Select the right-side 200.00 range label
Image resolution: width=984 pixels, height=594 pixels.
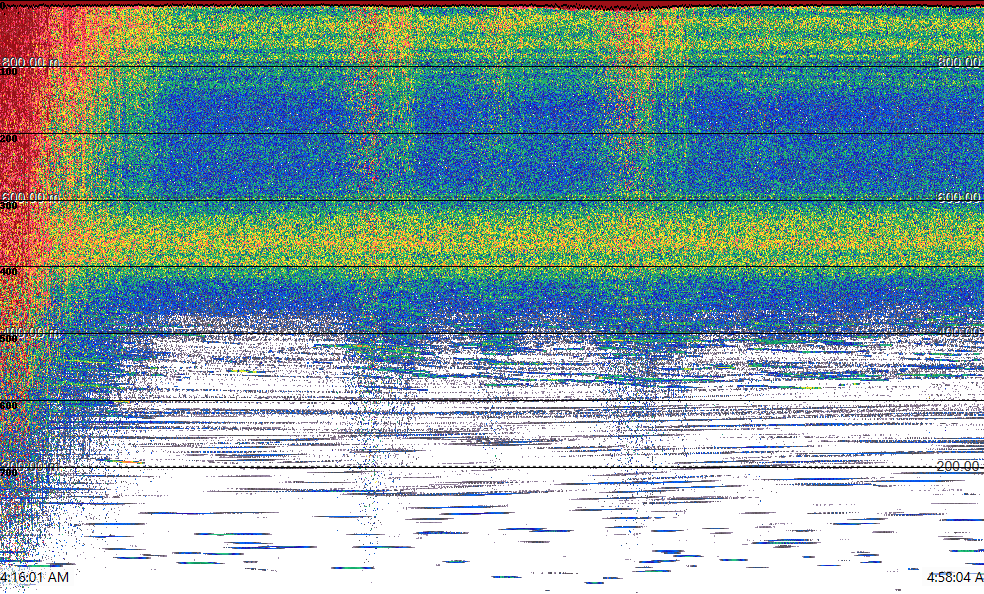[960, 466]
